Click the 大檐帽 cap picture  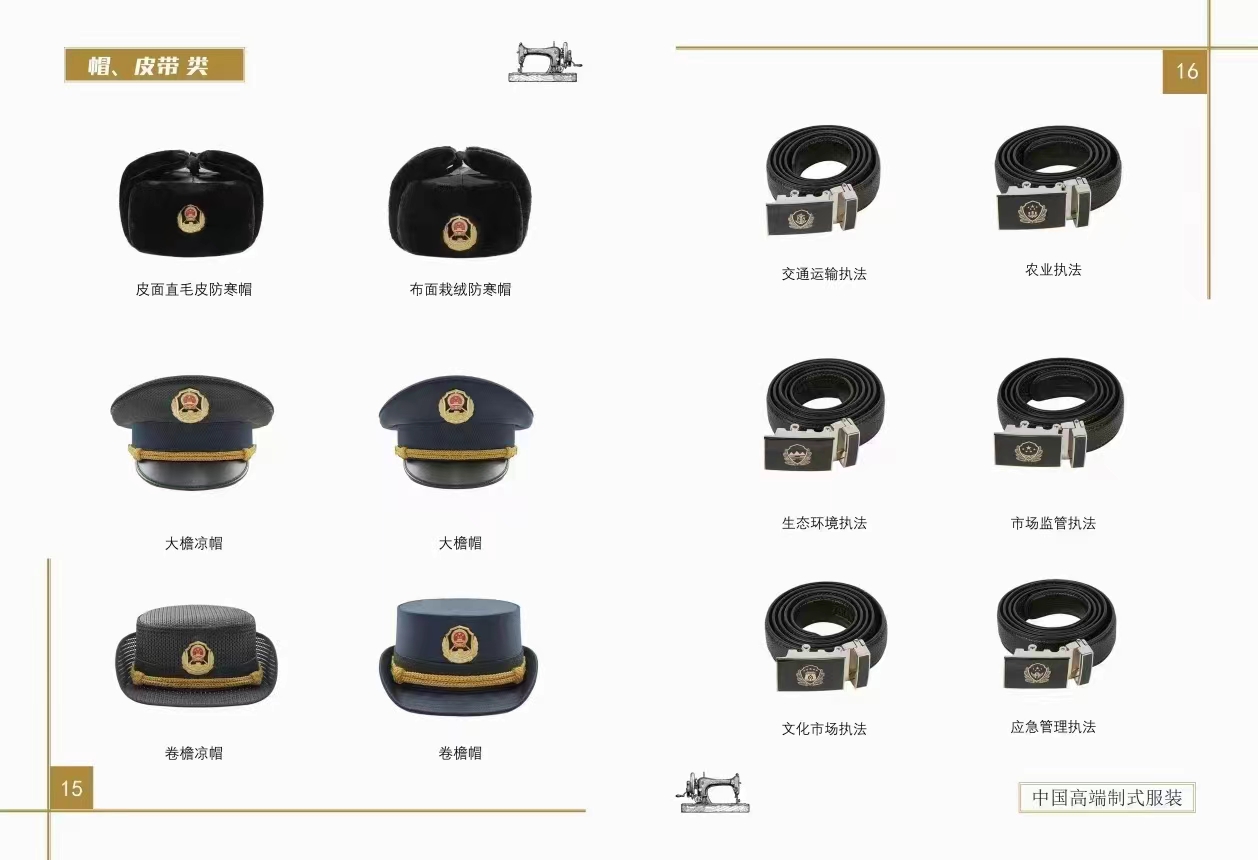coord(457,432)
